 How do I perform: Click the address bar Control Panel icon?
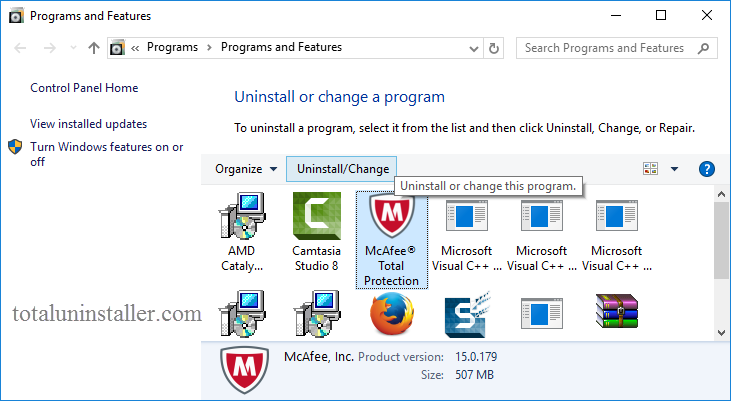pos(117,48)
